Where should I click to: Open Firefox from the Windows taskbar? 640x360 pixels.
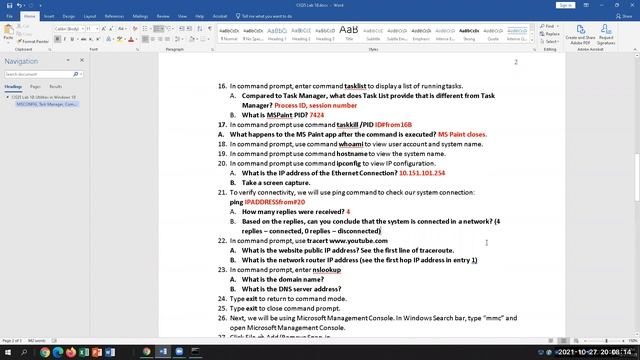(x=71, y=352)
